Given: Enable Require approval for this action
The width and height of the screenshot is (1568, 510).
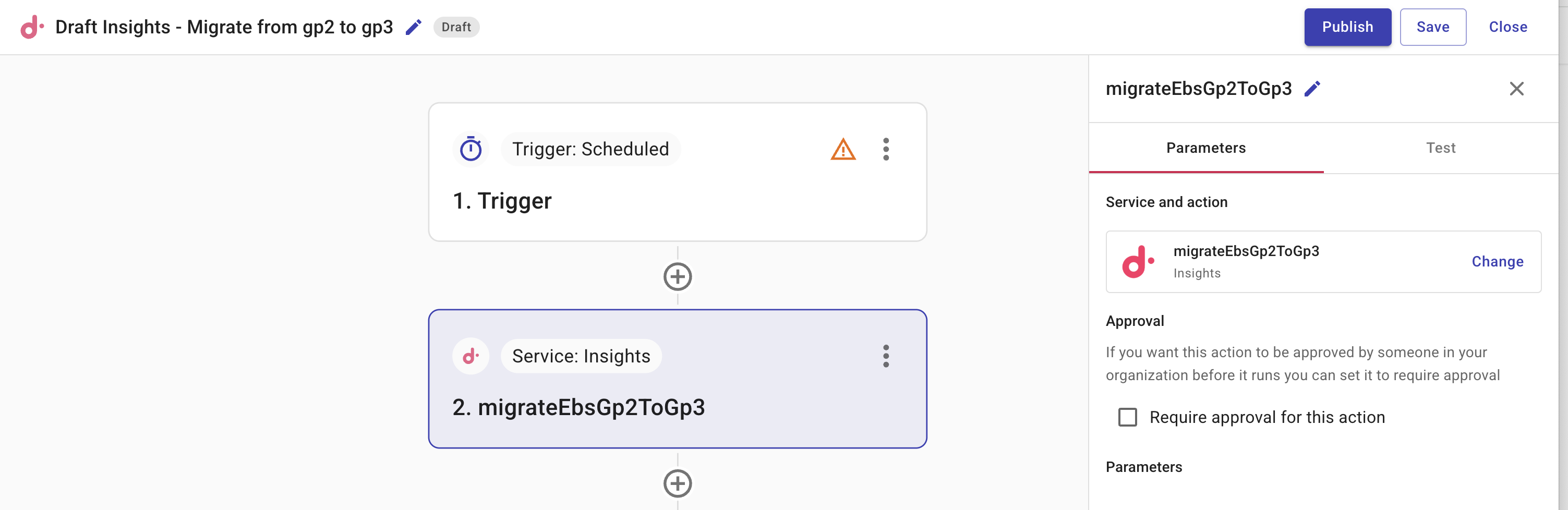Looking at the screenshot, I should pyautogui.click(x=1127, y=418).
